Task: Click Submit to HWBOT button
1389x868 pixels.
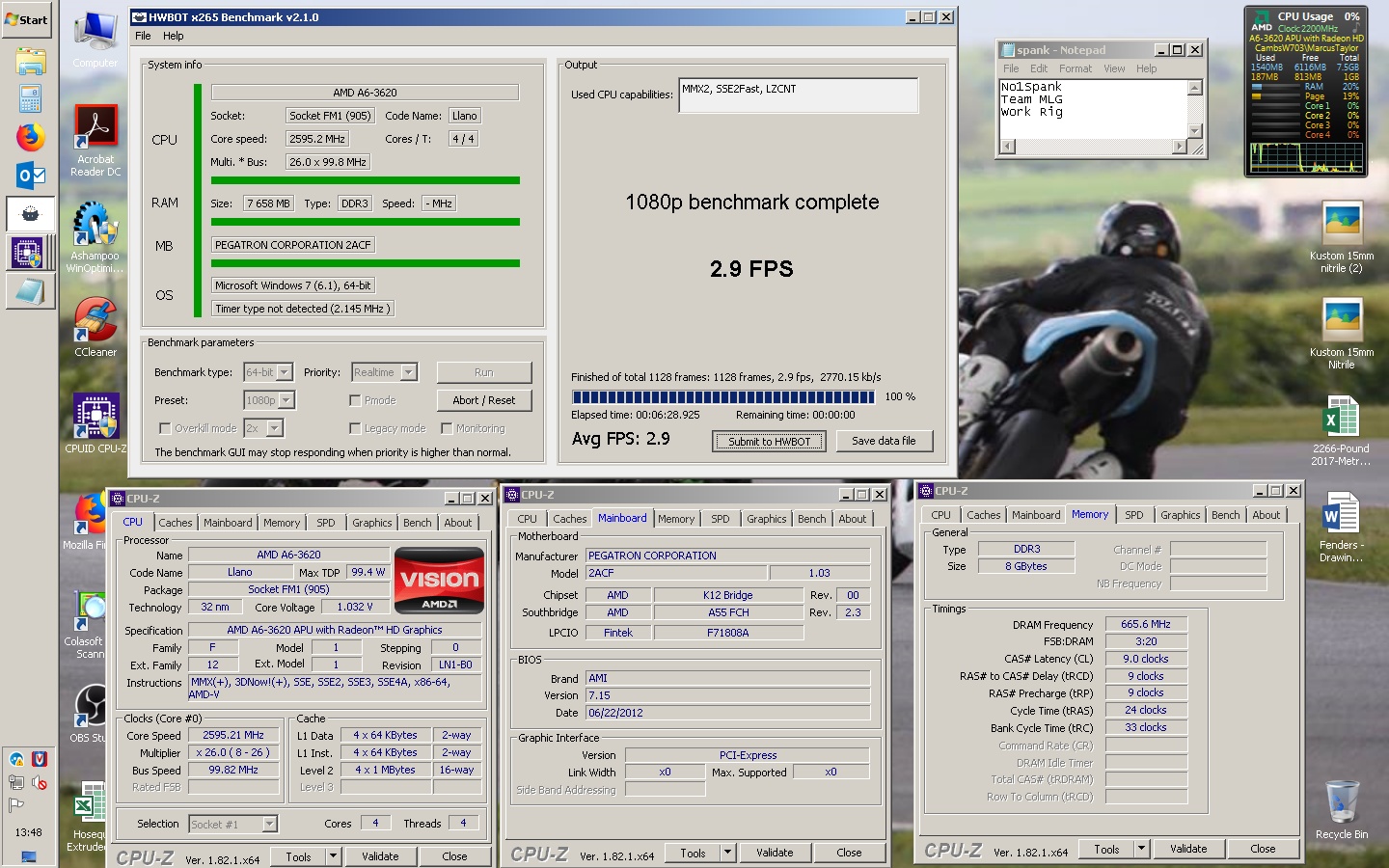Action: 770,441
